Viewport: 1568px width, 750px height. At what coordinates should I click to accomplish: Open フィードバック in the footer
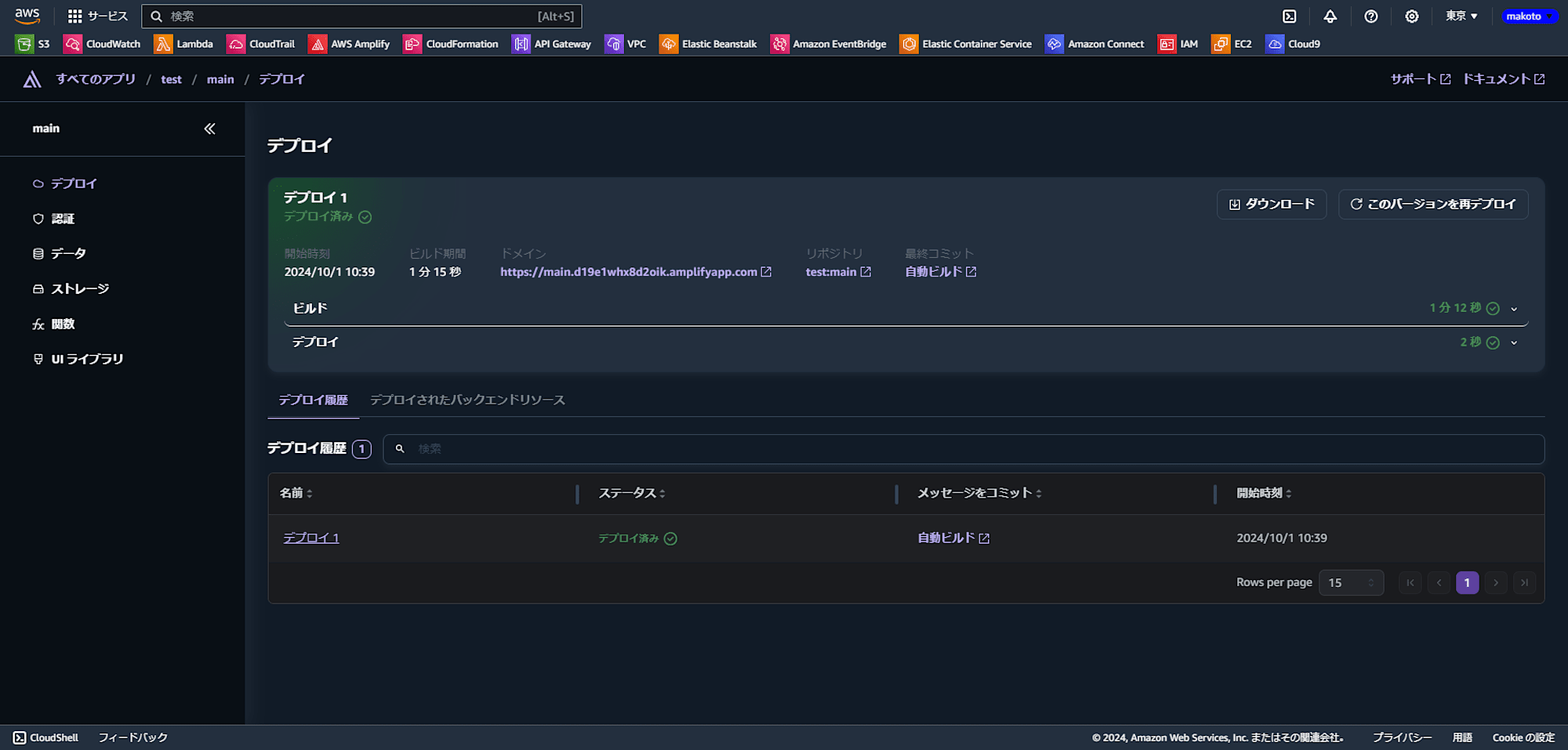133,737
